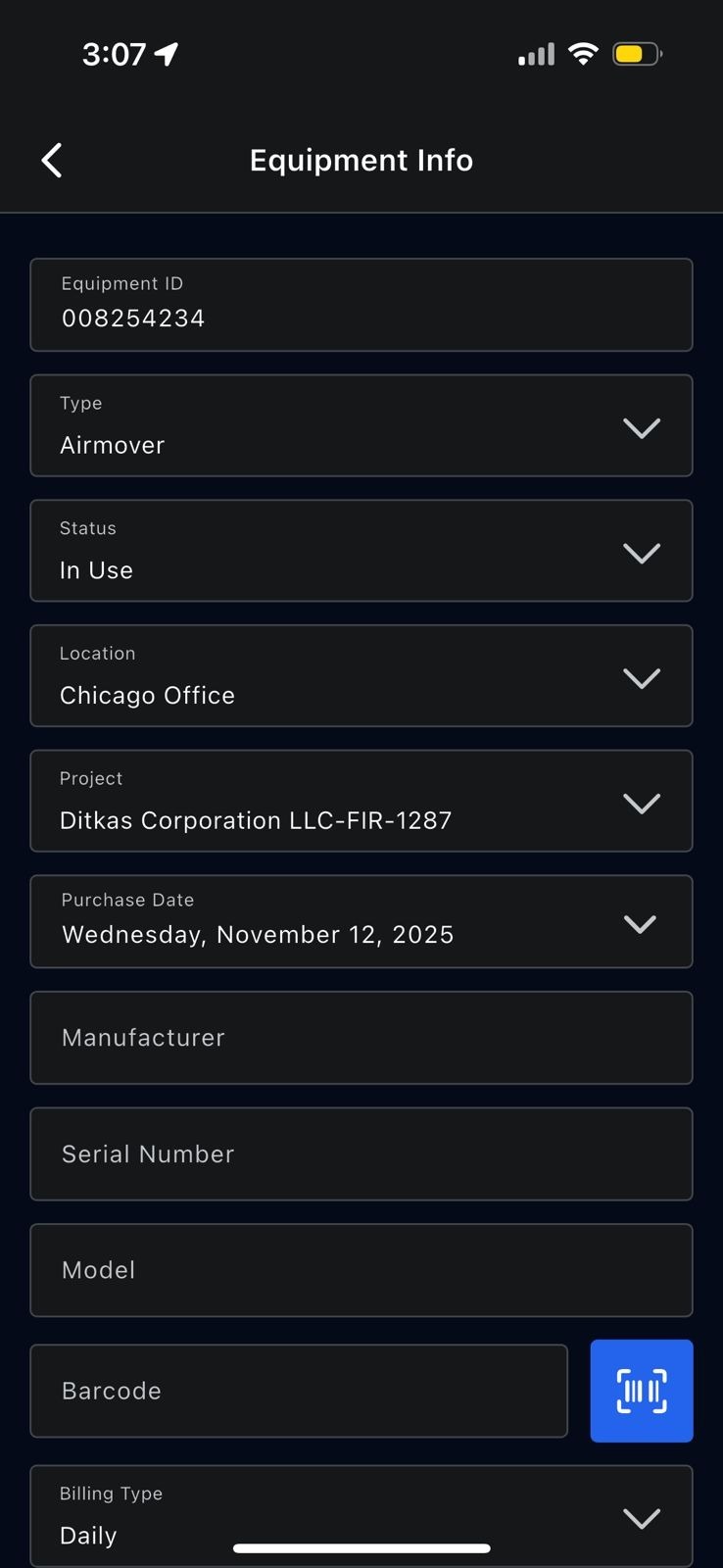
Task: Tap the Model input field
Action: [x=361, y=1270]
